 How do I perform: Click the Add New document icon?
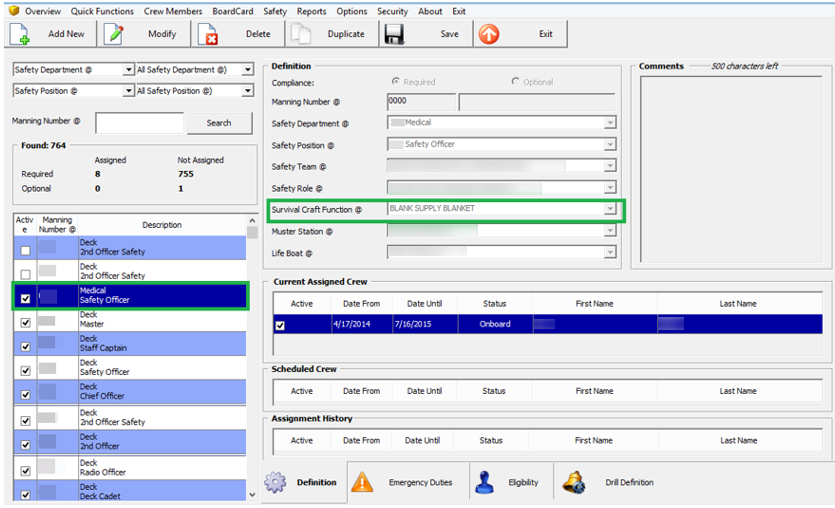click(20, 34)
